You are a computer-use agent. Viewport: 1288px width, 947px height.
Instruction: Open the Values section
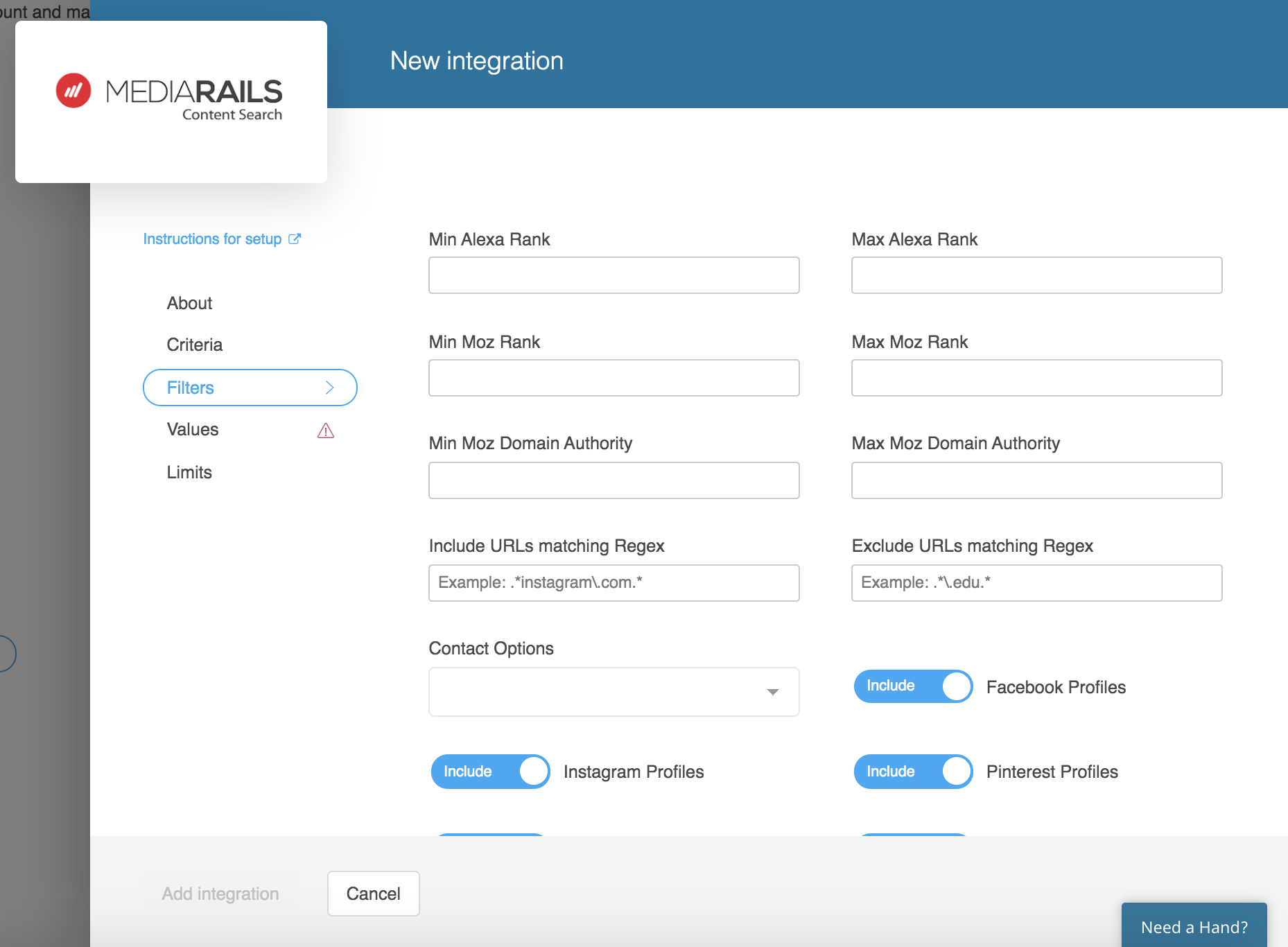click(193, 429)
